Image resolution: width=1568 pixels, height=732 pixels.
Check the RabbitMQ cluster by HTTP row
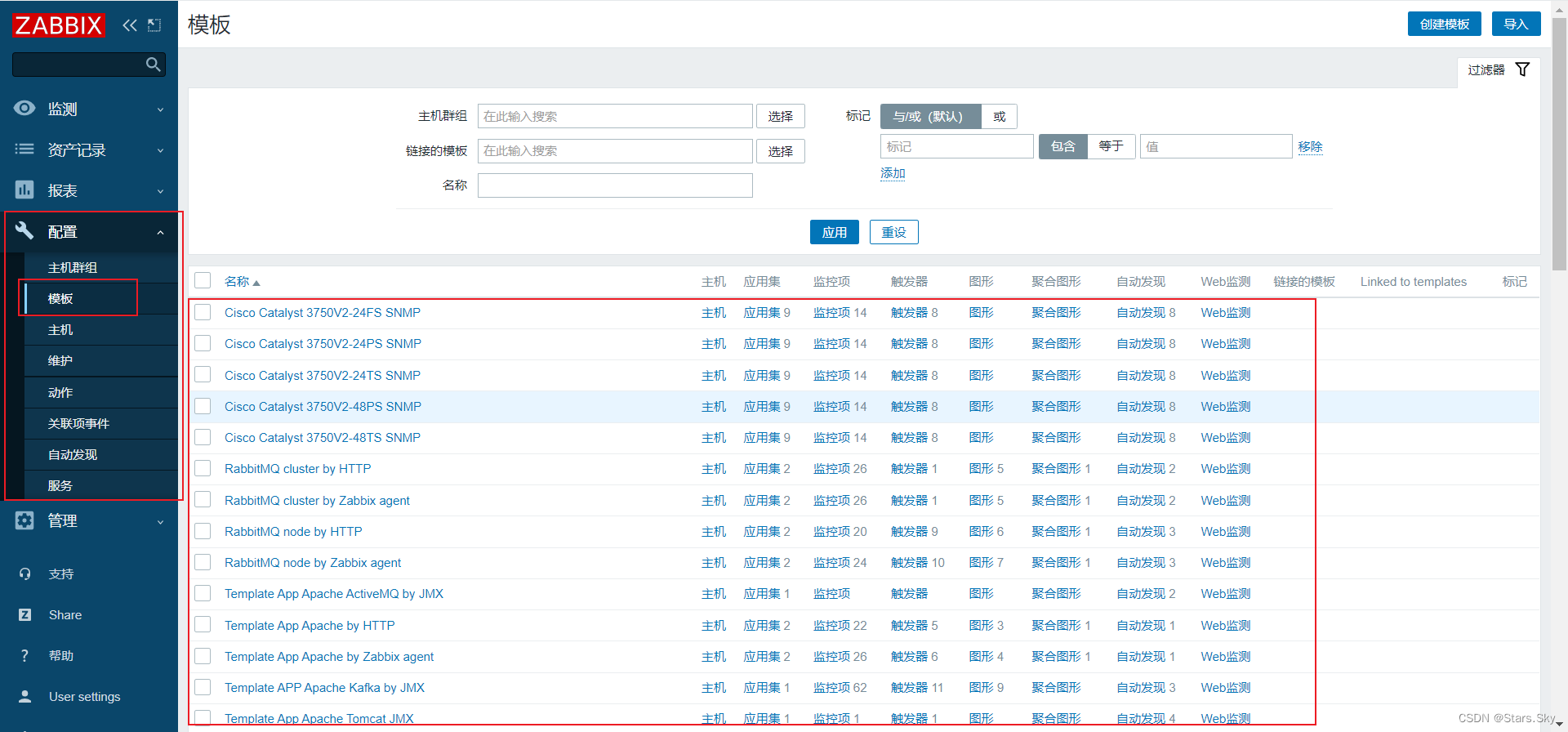[x=203, y=469]
